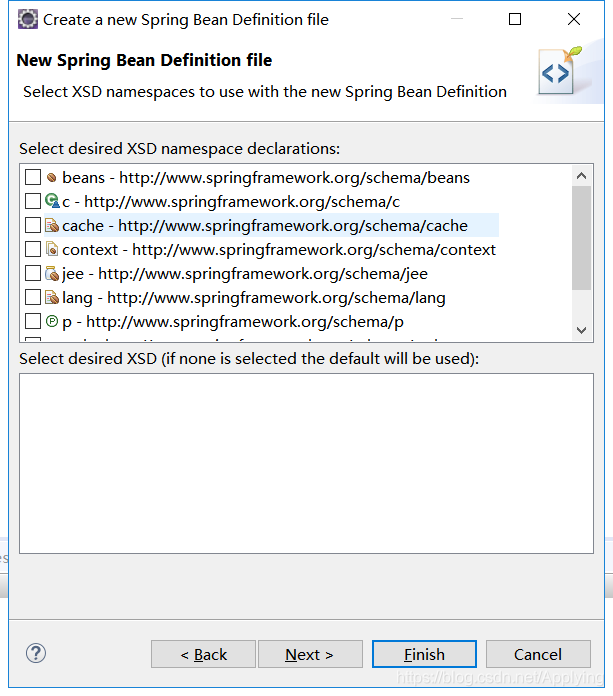Screen dimensions: 613x696
Task: Select the c schema URL row
Action: [231, 202]
